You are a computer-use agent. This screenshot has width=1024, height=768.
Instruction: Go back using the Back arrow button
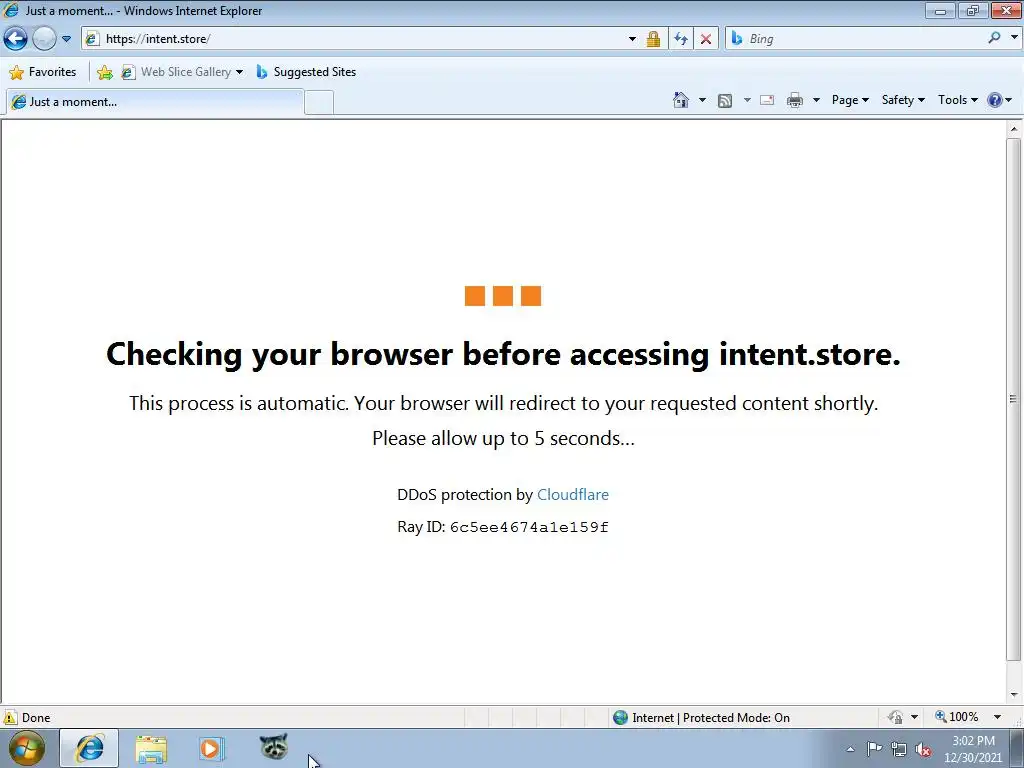click(x=16, y=39)
